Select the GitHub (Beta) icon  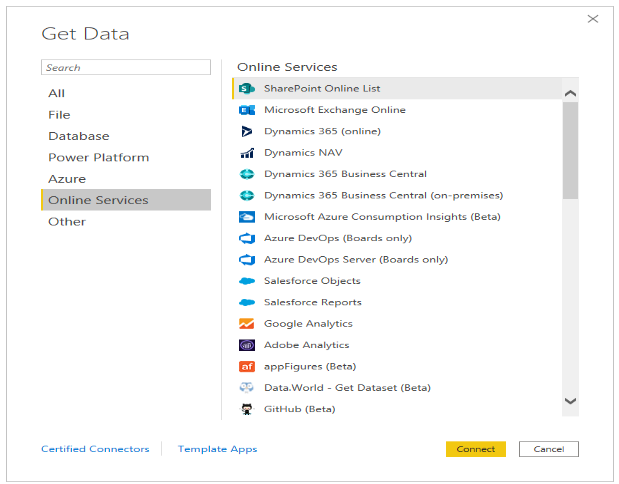click(247, 409)
